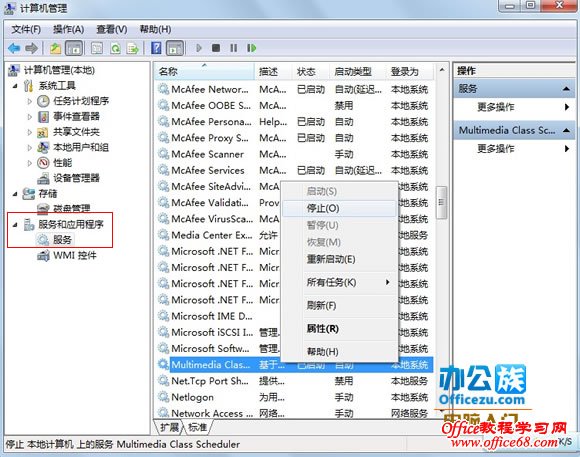Image resolution: width=580 pixels, height=457 pixels.
Task: Toggle the Show/Hide Action Pane icon
Action: [x=175, y=48]
